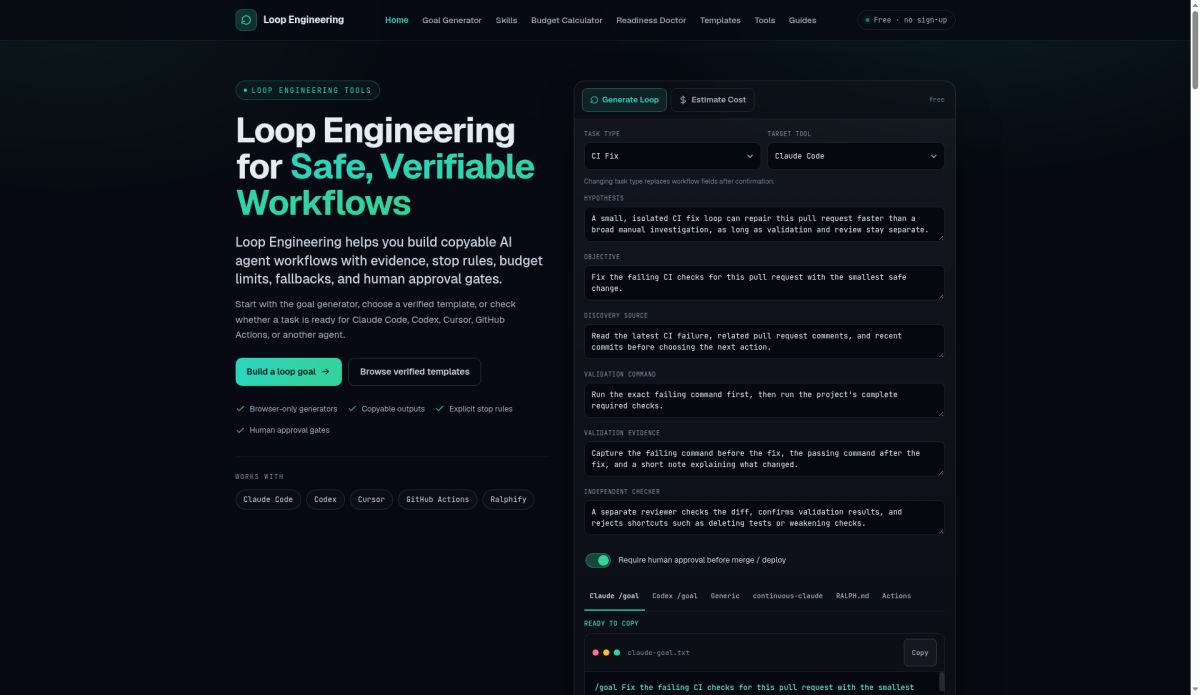Viewport: 1200px width, 695px height.
Task: Click the GitHub Actions chip
Action: point(437,499)
